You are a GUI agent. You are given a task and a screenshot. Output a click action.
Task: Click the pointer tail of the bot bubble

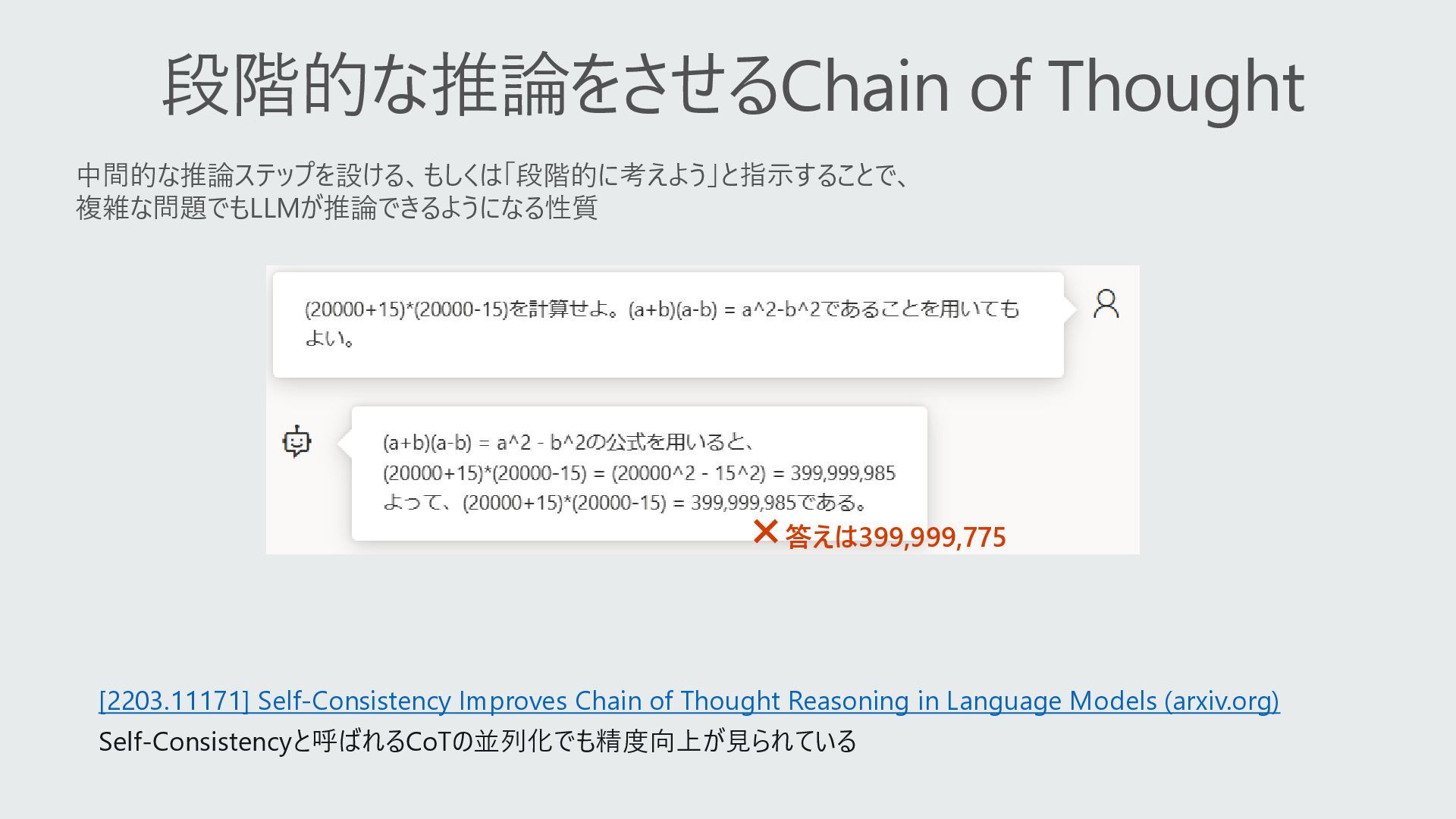[344, 444]
